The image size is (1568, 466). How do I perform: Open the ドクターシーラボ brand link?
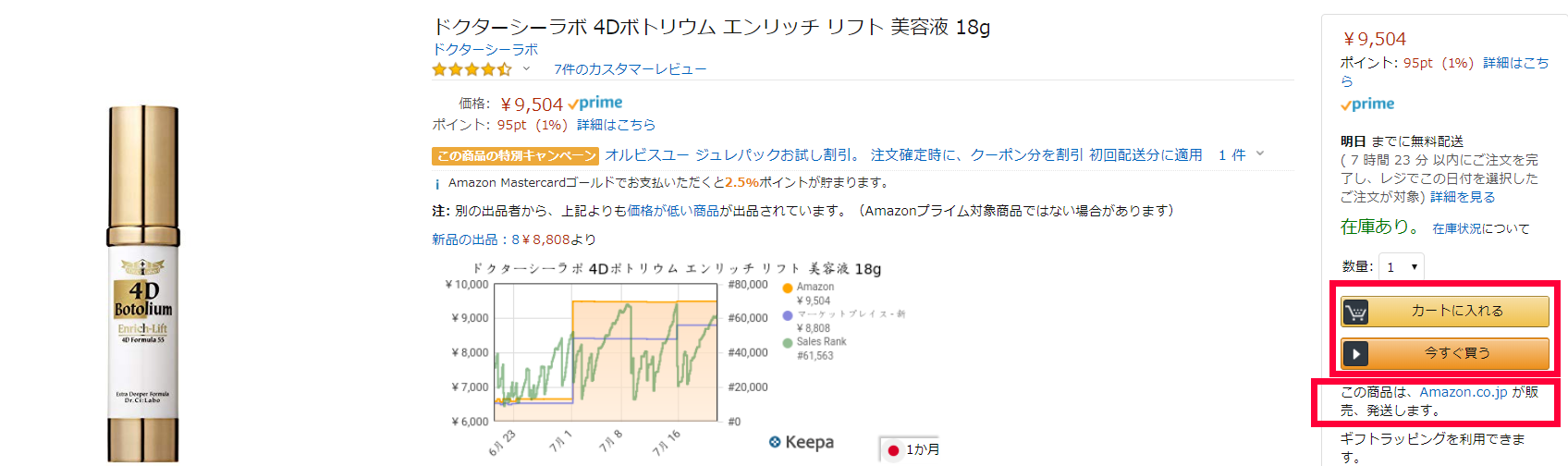[x=485, y=50]
